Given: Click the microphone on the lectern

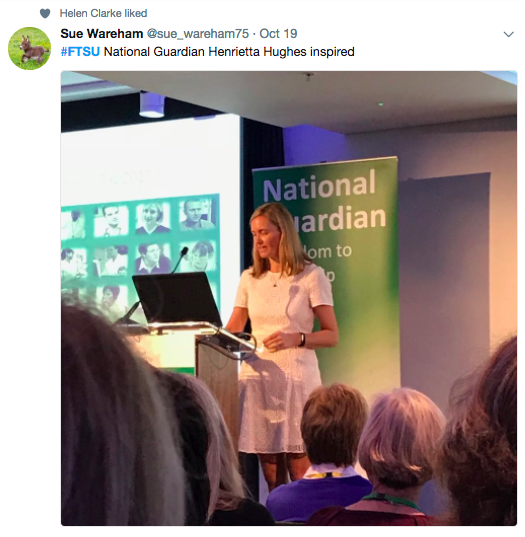Looking at the screenshot, I should coord(179,260).
